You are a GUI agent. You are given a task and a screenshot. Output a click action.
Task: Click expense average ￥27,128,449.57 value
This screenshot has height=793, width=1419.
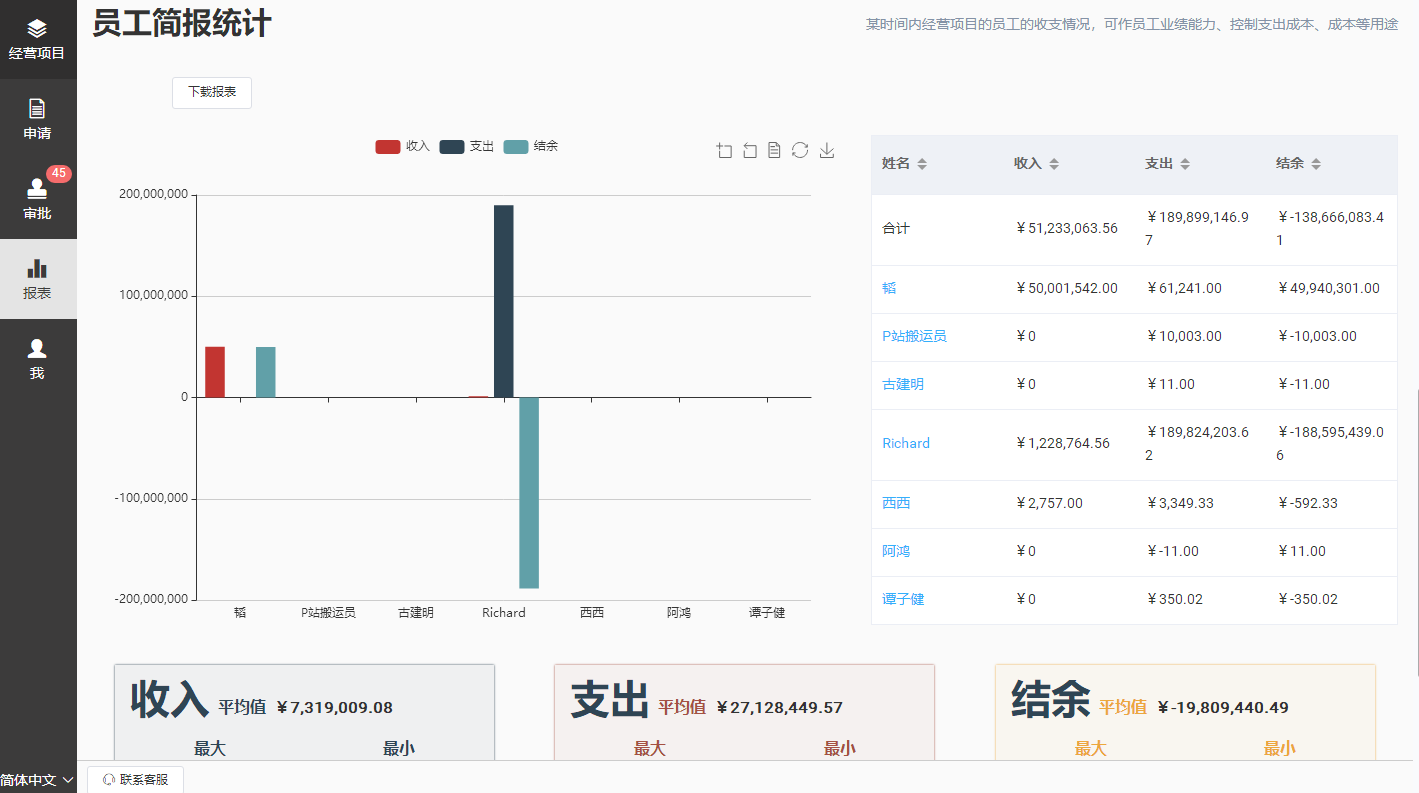pyautogui.click(x=780, y=708)
